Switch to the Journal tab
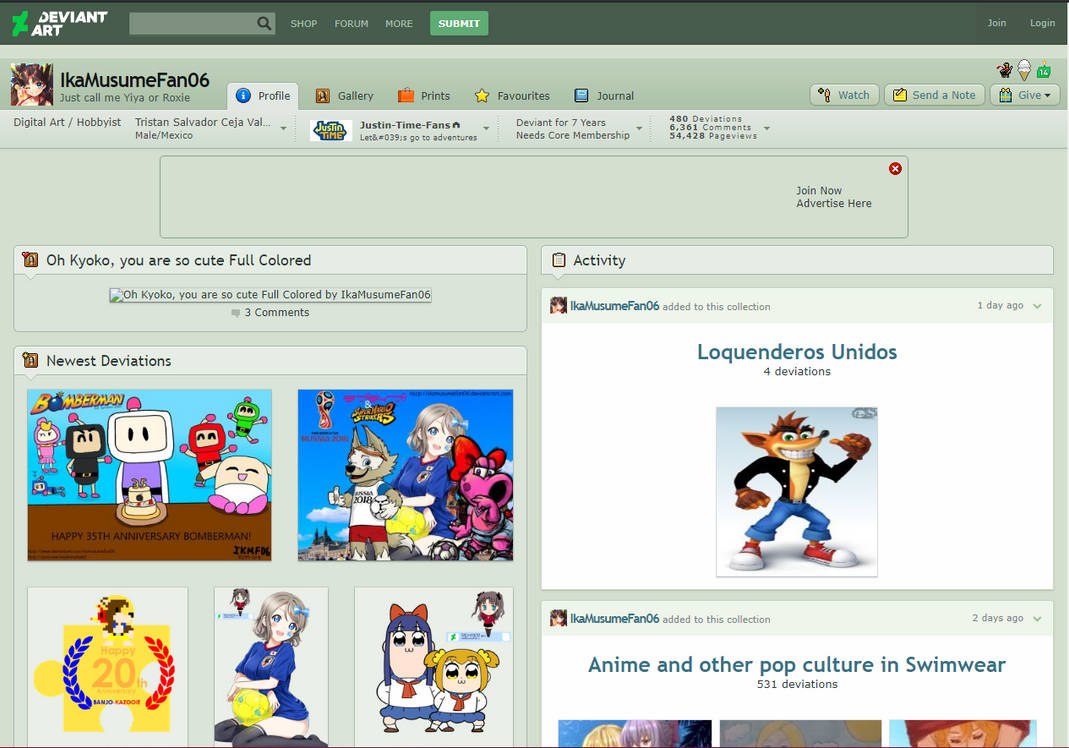1069x748 pixels. click(604, 95)
